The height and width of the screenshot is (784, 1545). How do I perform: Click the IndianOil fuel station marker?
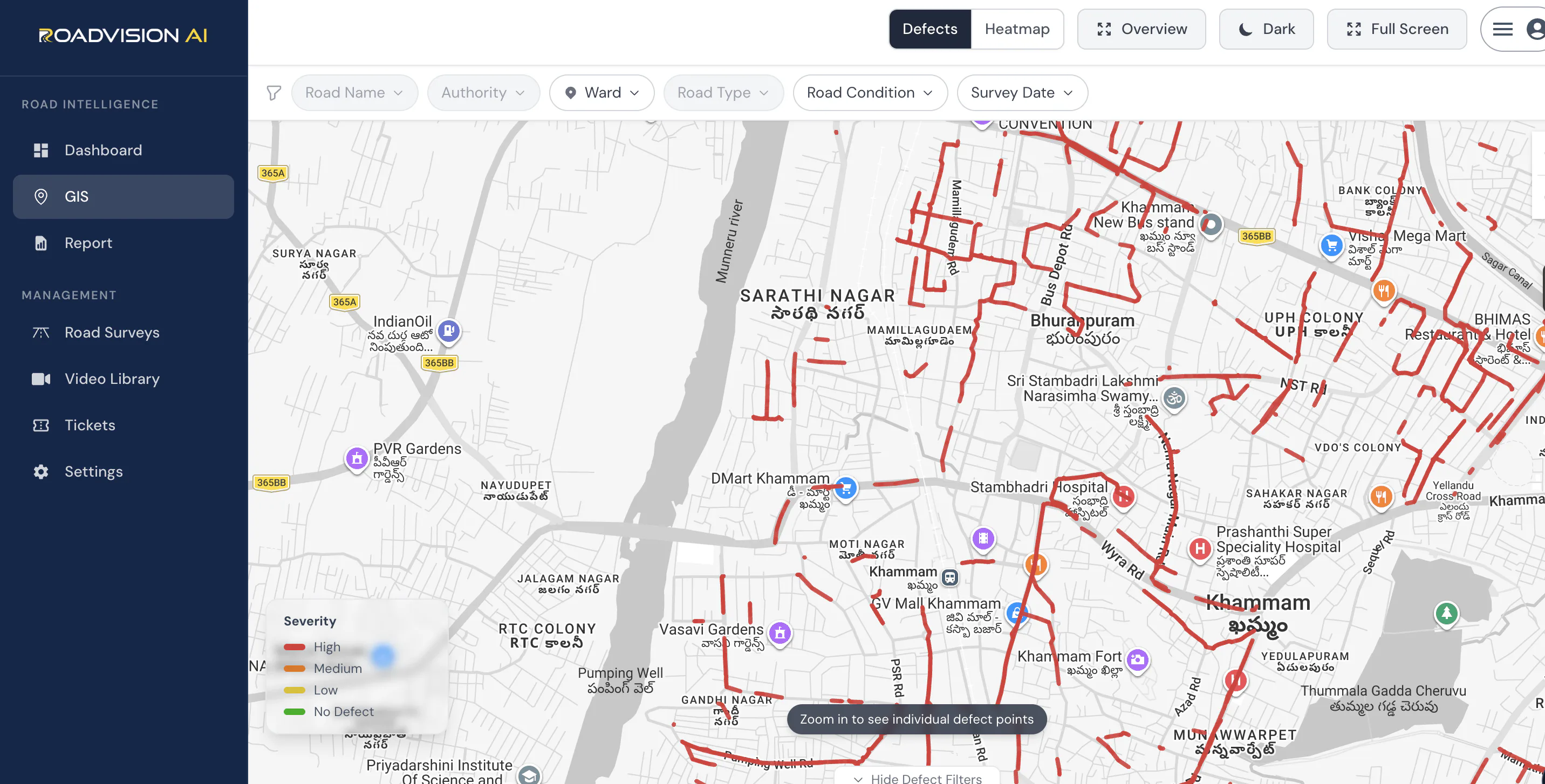pos(449,331)
